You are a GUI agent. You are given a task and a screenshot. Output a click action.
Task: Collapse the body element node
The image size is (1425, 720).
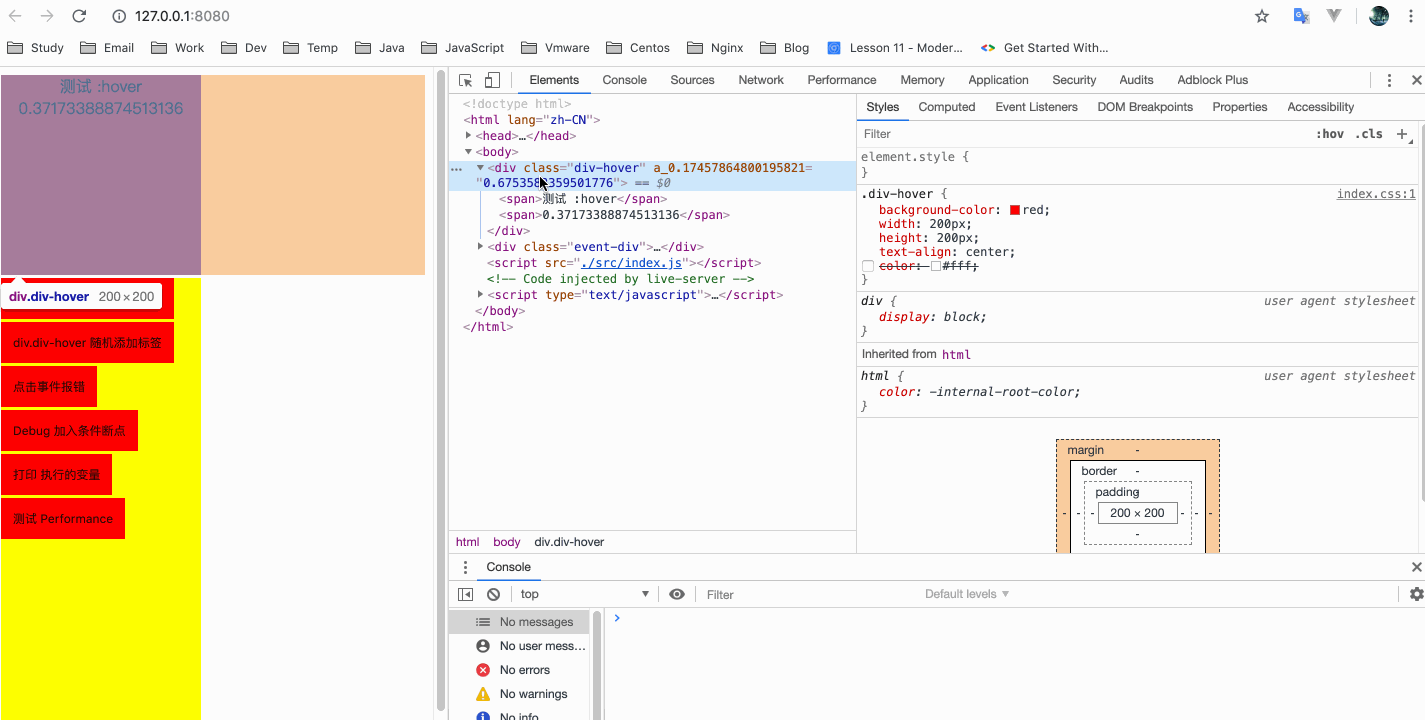pyautogui.click(x=468, y=152)
